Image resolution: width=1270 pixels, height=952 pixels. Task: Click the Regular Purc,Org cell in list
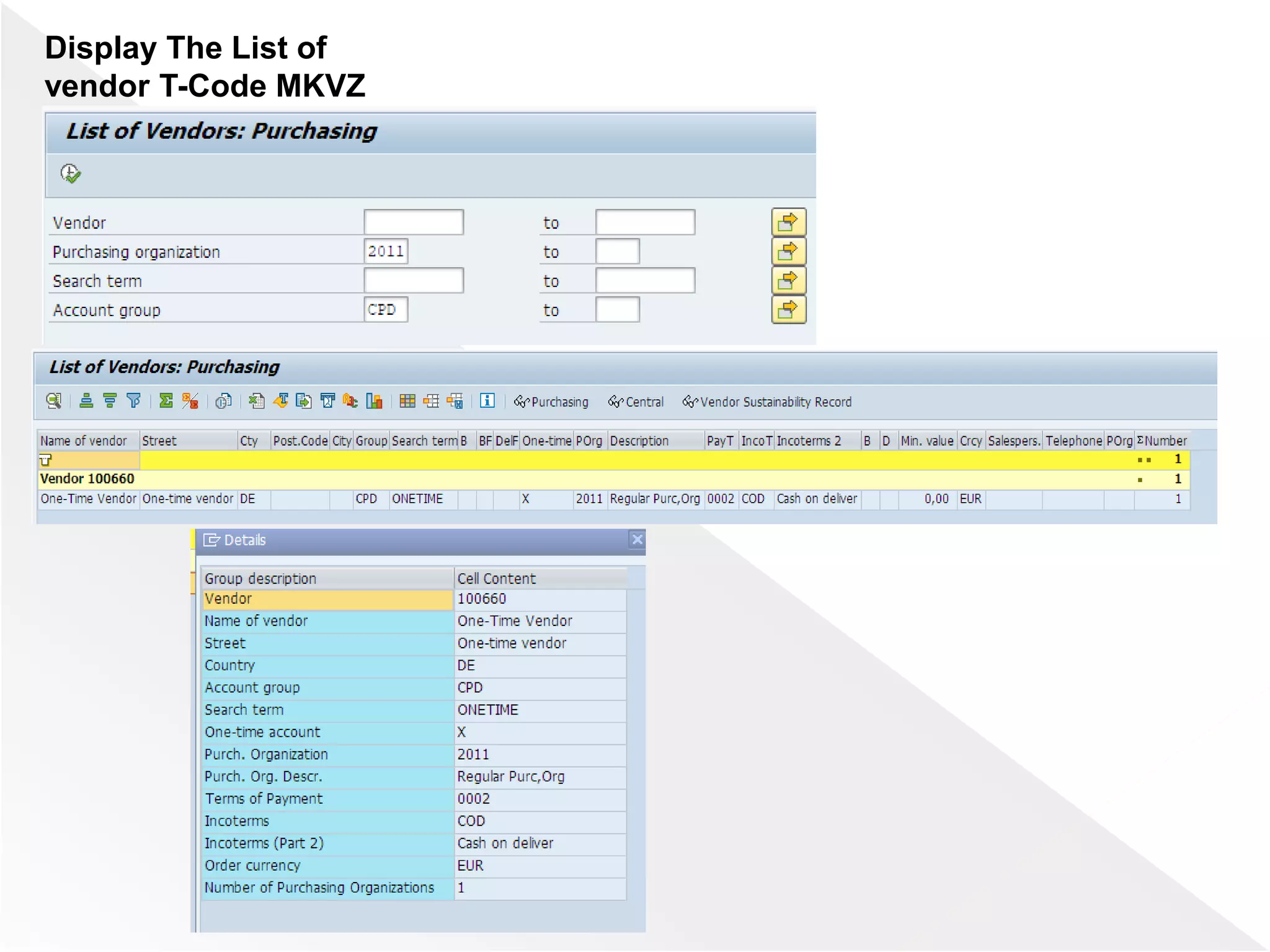tap(655, 499)
